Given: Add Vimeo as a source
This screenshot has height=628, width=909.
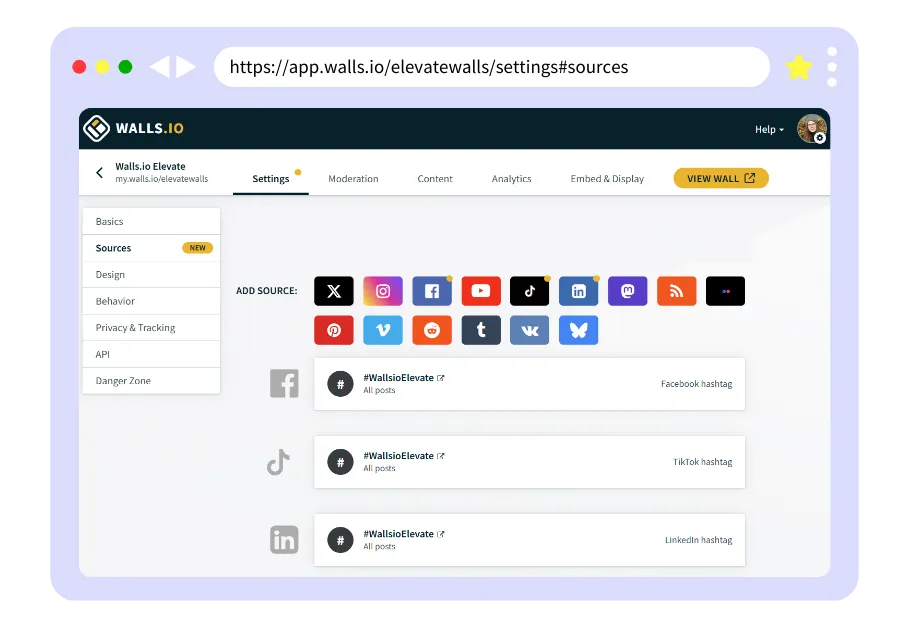Looking at the screenshot, I should click(383, 330).
